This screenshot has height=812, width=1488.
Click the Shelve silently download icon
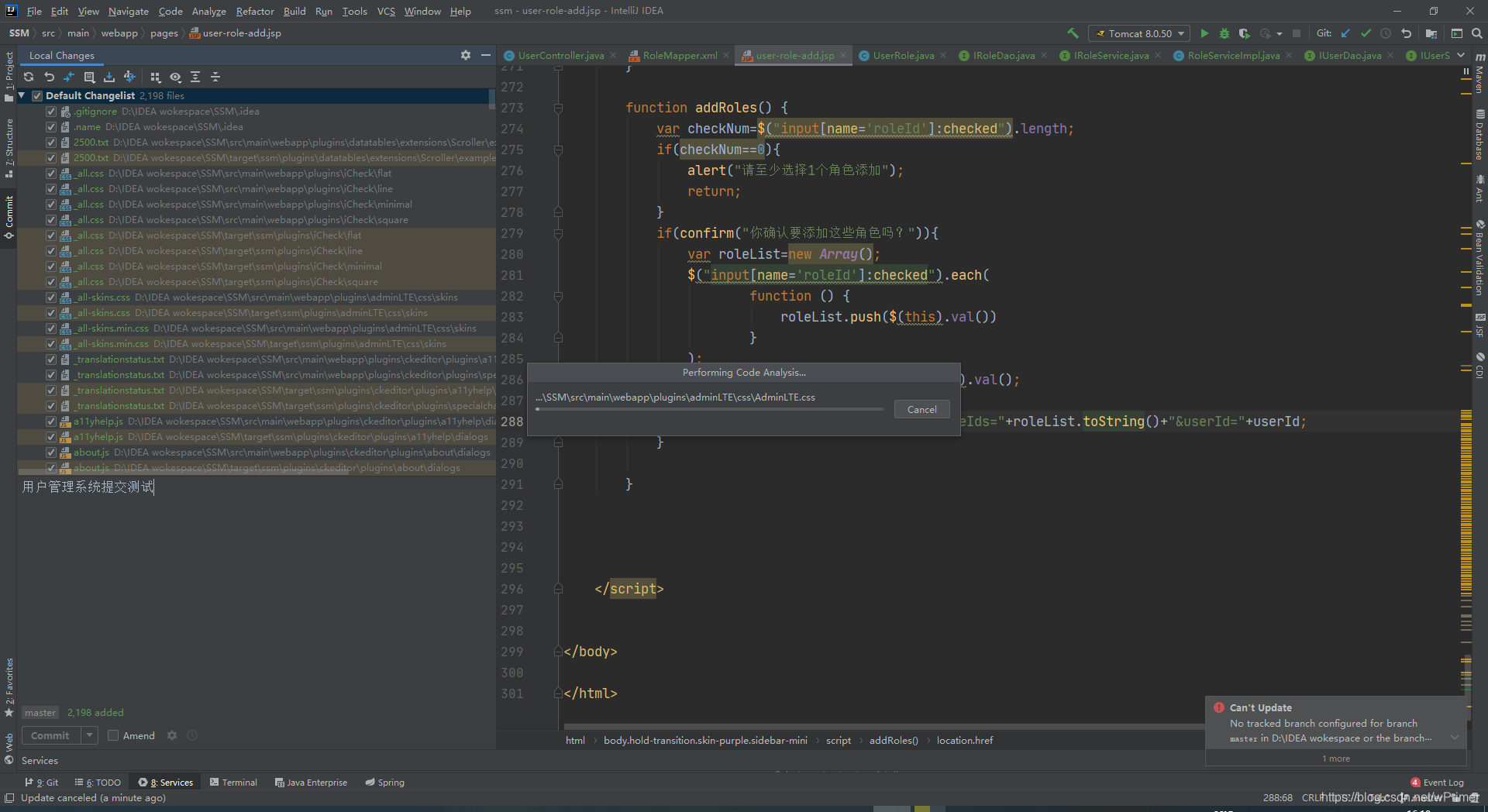click(109, 77)
